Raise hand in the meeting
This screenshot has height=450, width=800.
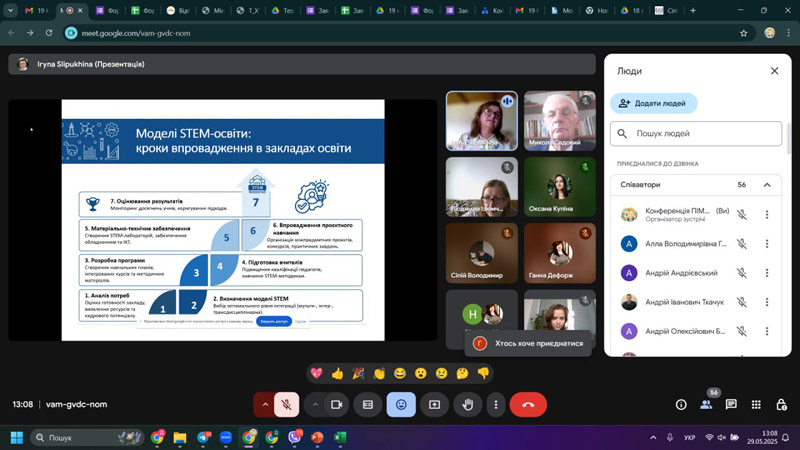click(467, 404)
